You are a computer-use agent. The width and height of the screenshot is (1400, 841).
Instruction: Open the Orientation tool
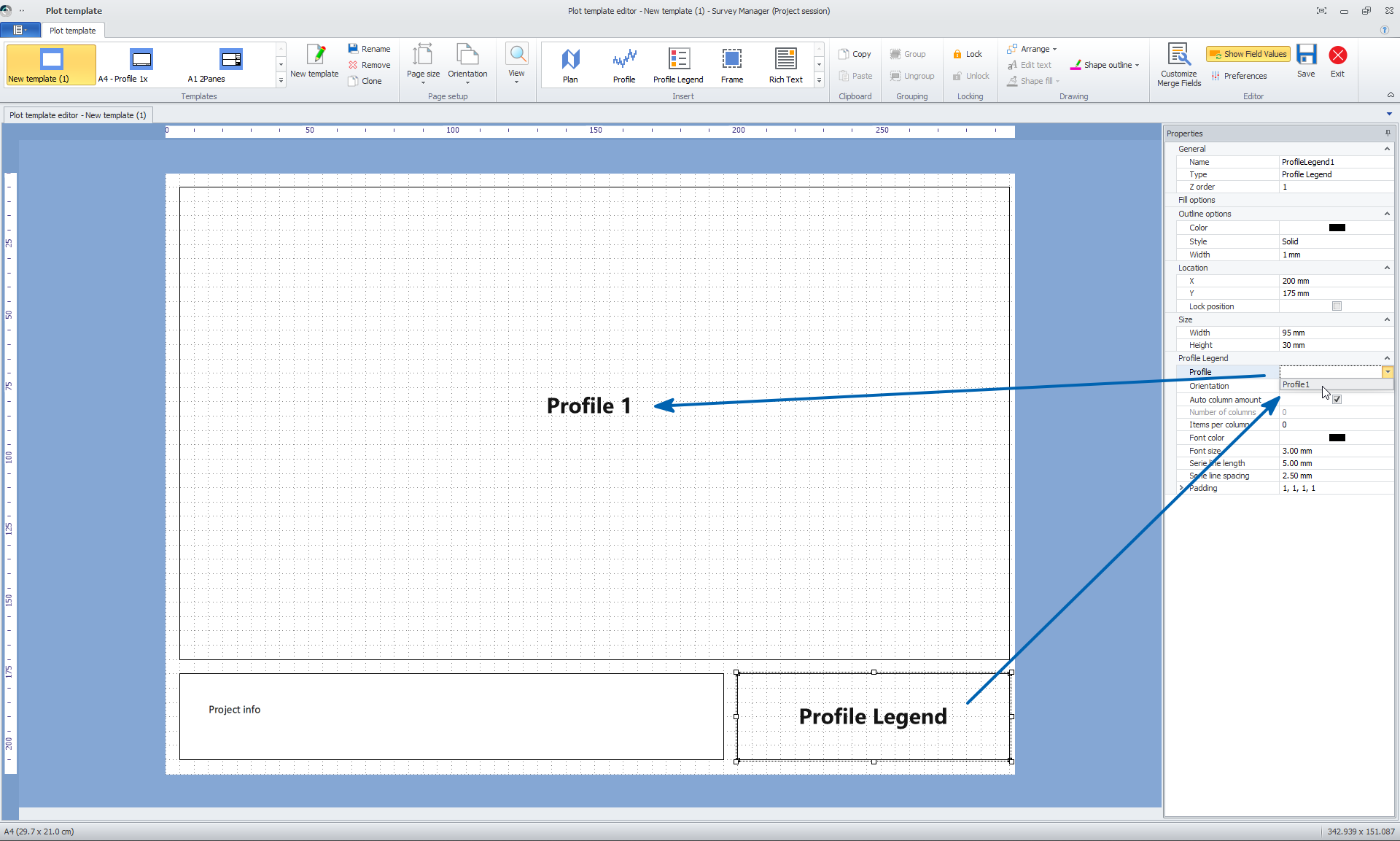click(467, 63)
